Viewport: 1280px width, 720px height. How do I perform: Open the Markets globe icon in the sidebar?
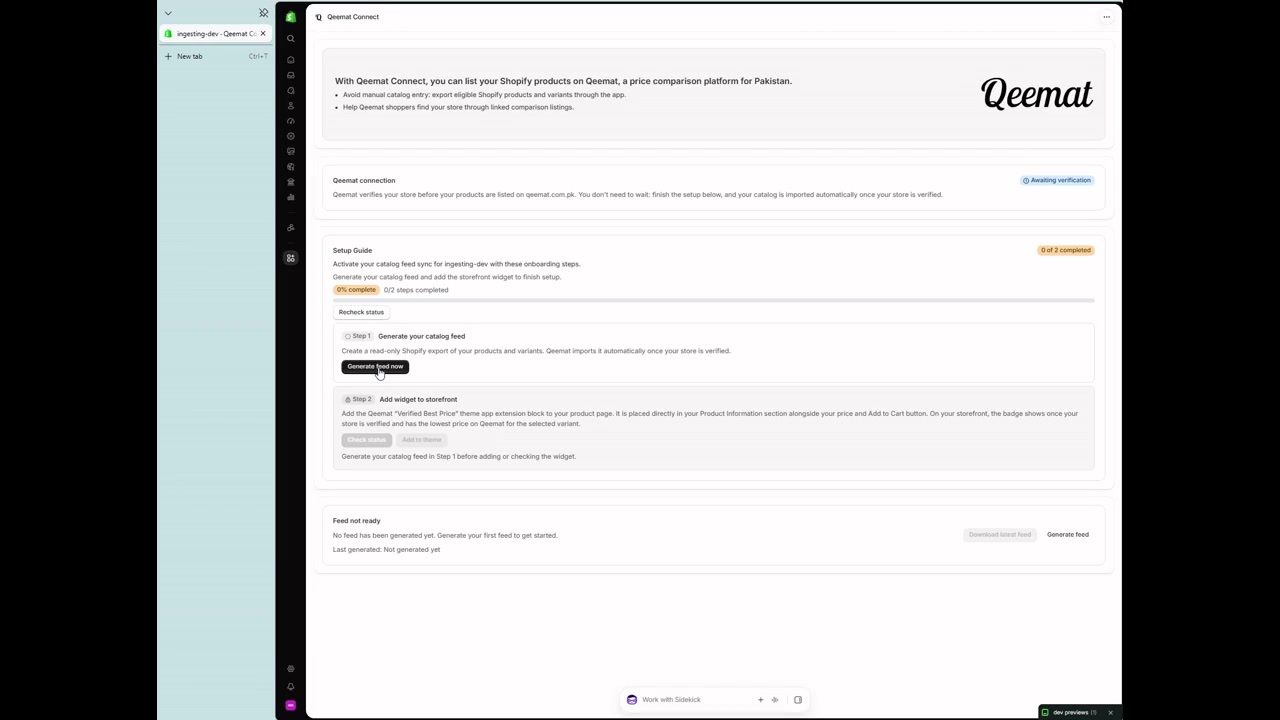pos(291,167)
